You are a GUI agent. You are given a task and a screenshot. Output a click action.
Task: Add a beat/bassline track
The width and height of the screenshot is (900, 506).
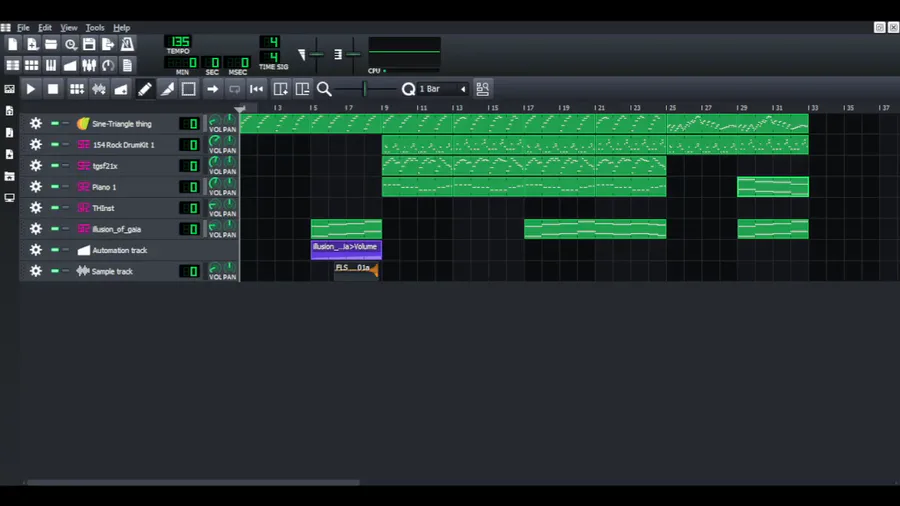[x=76, y=89]
